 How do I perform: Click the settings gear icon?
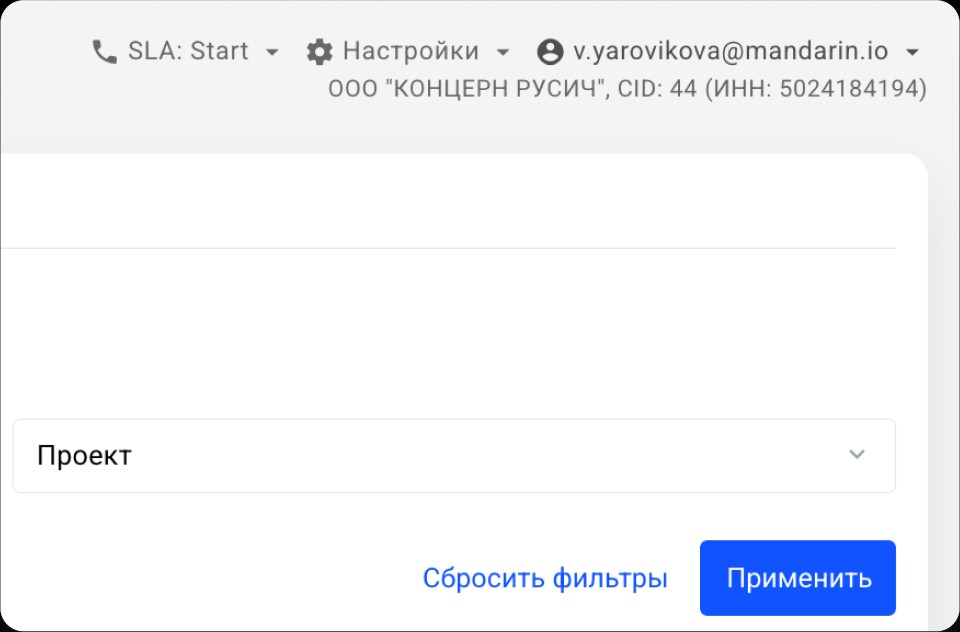(x=318, y=52)
